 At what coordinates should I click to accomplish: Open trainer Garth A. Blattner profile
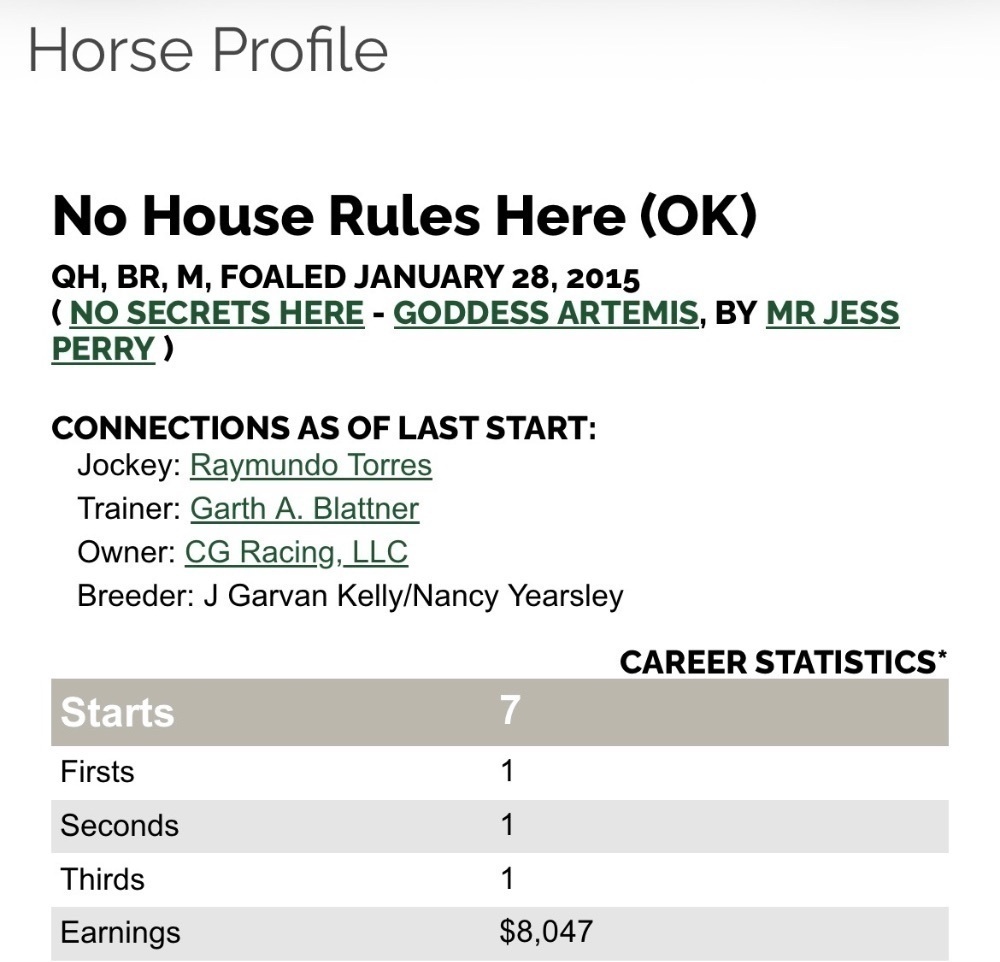304,508
